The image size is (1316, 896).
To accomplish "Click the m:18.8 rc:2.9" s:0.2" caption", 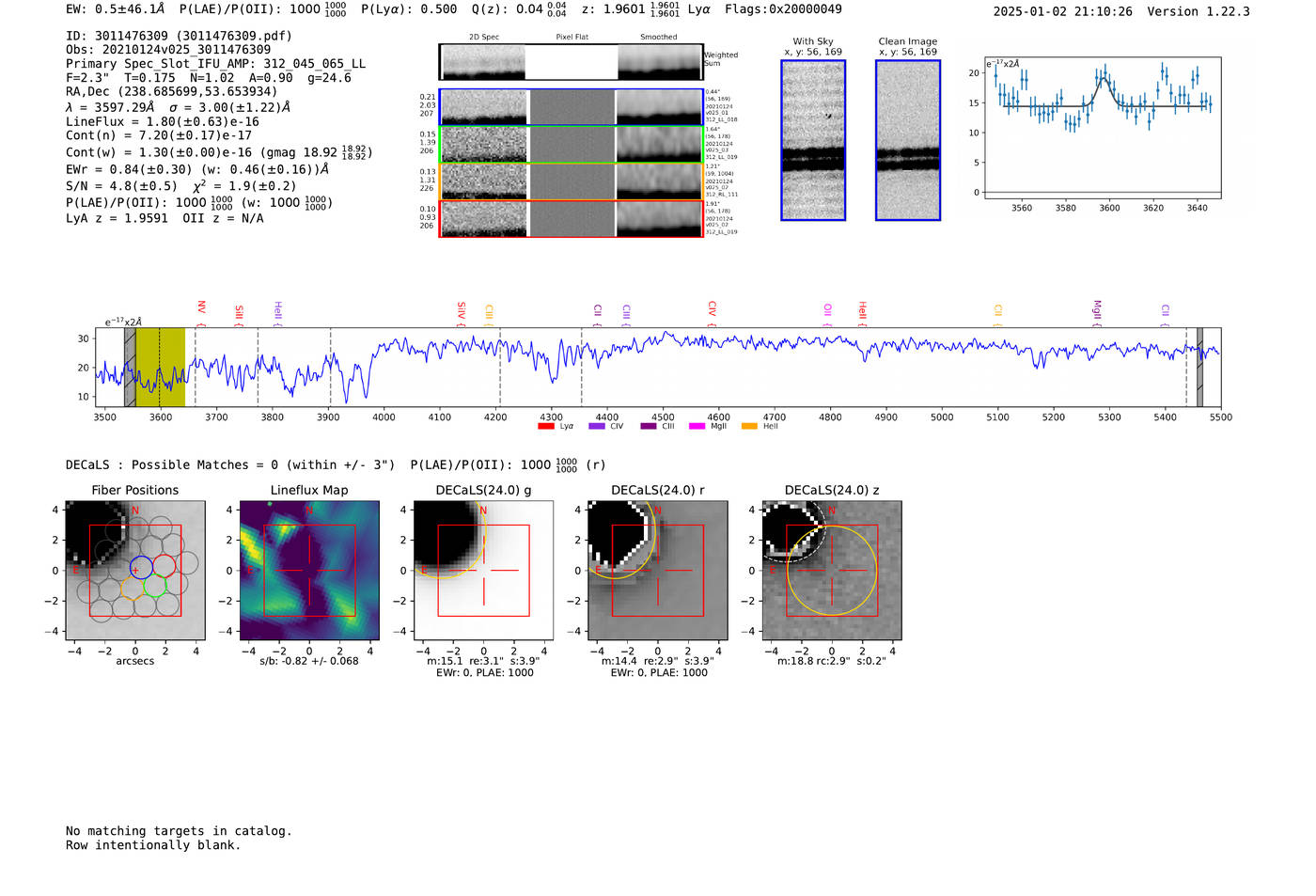I will (x=832, y=661).
